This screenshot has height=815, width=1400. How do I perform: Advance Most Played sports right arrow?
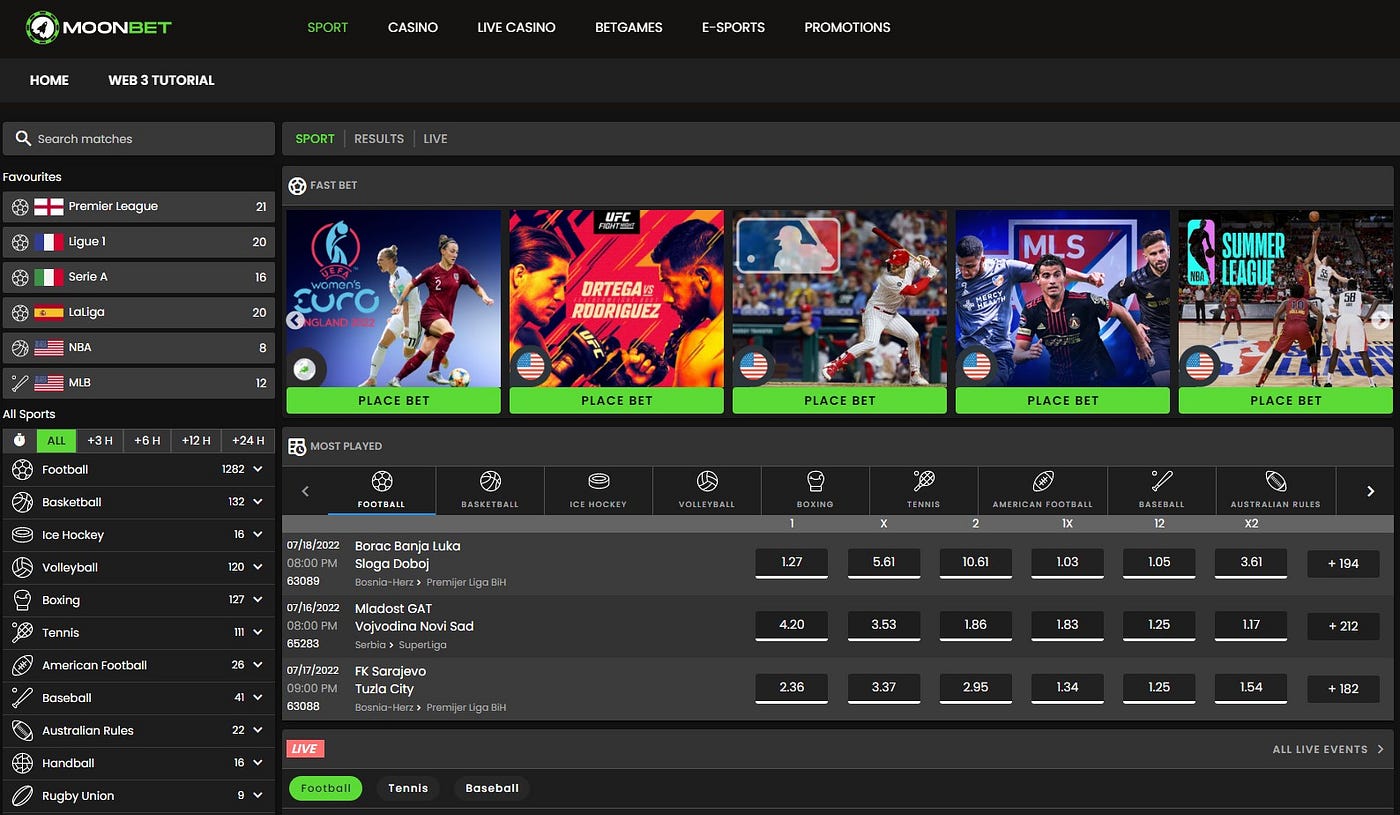pos(1371,491)
